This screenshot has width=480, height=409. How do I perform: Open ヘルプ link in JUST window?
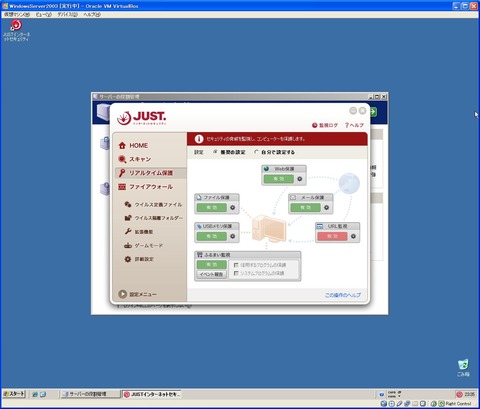pyautogui.click(x=354, y=125)
